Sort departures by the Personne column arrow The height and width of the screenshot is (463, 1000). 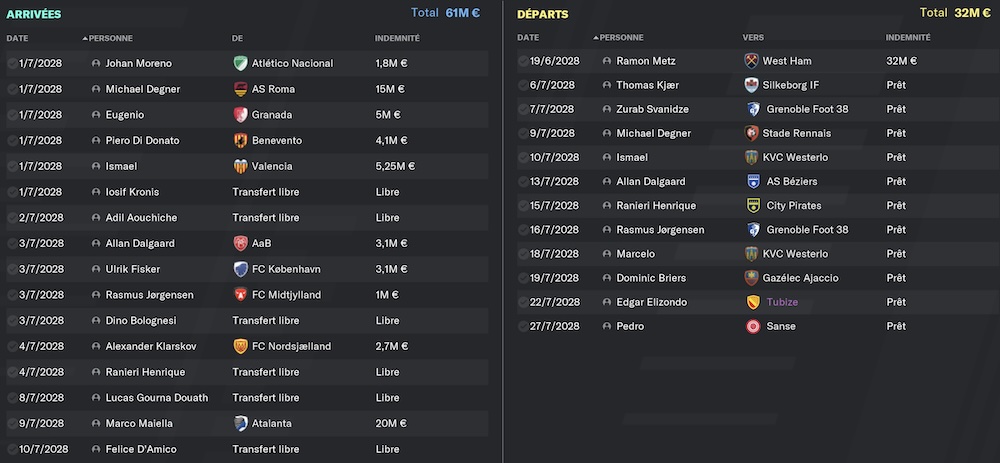coord(596,38)
